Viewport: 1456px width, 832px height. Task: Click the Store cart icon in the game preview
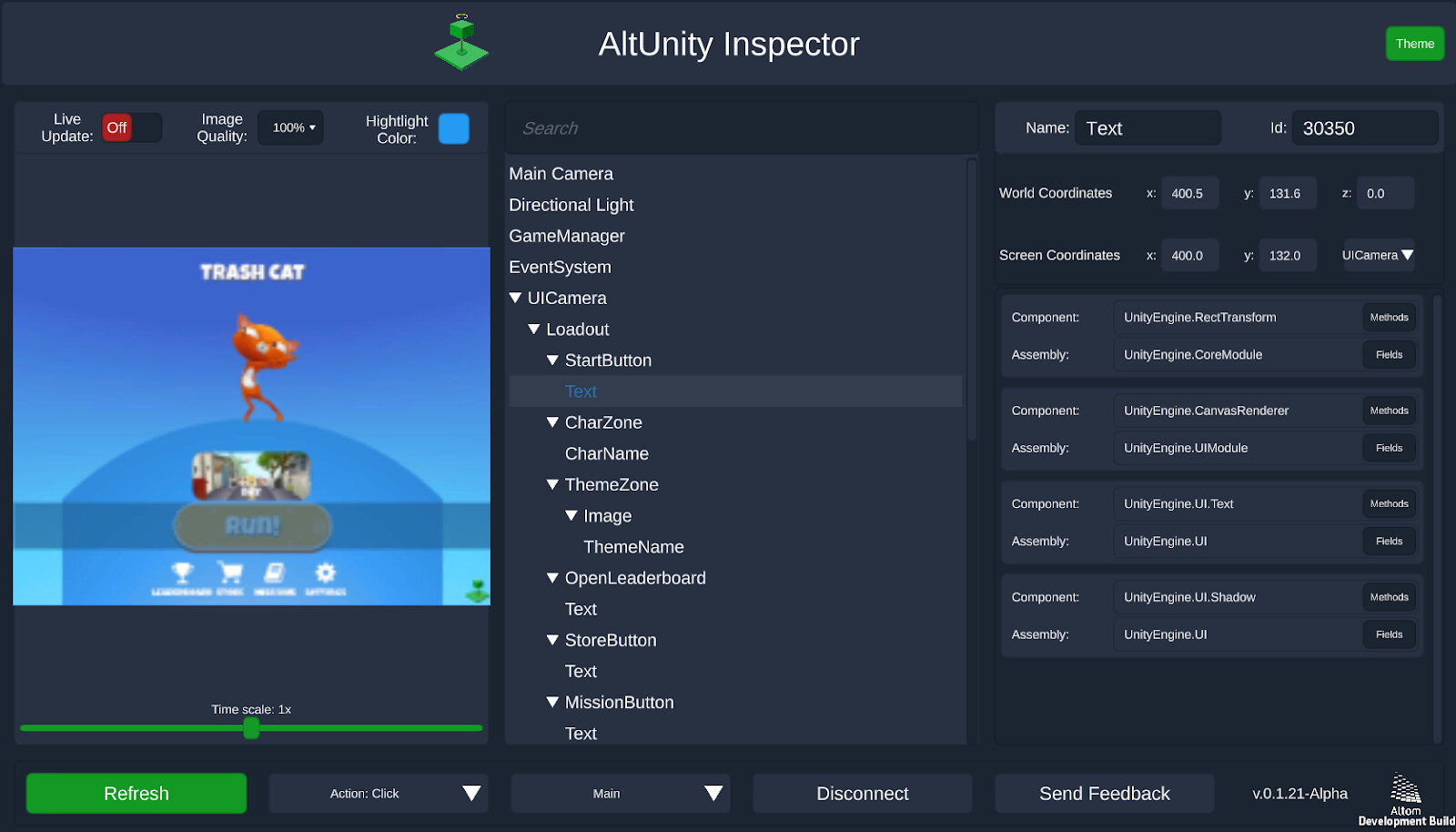point(230,572)
